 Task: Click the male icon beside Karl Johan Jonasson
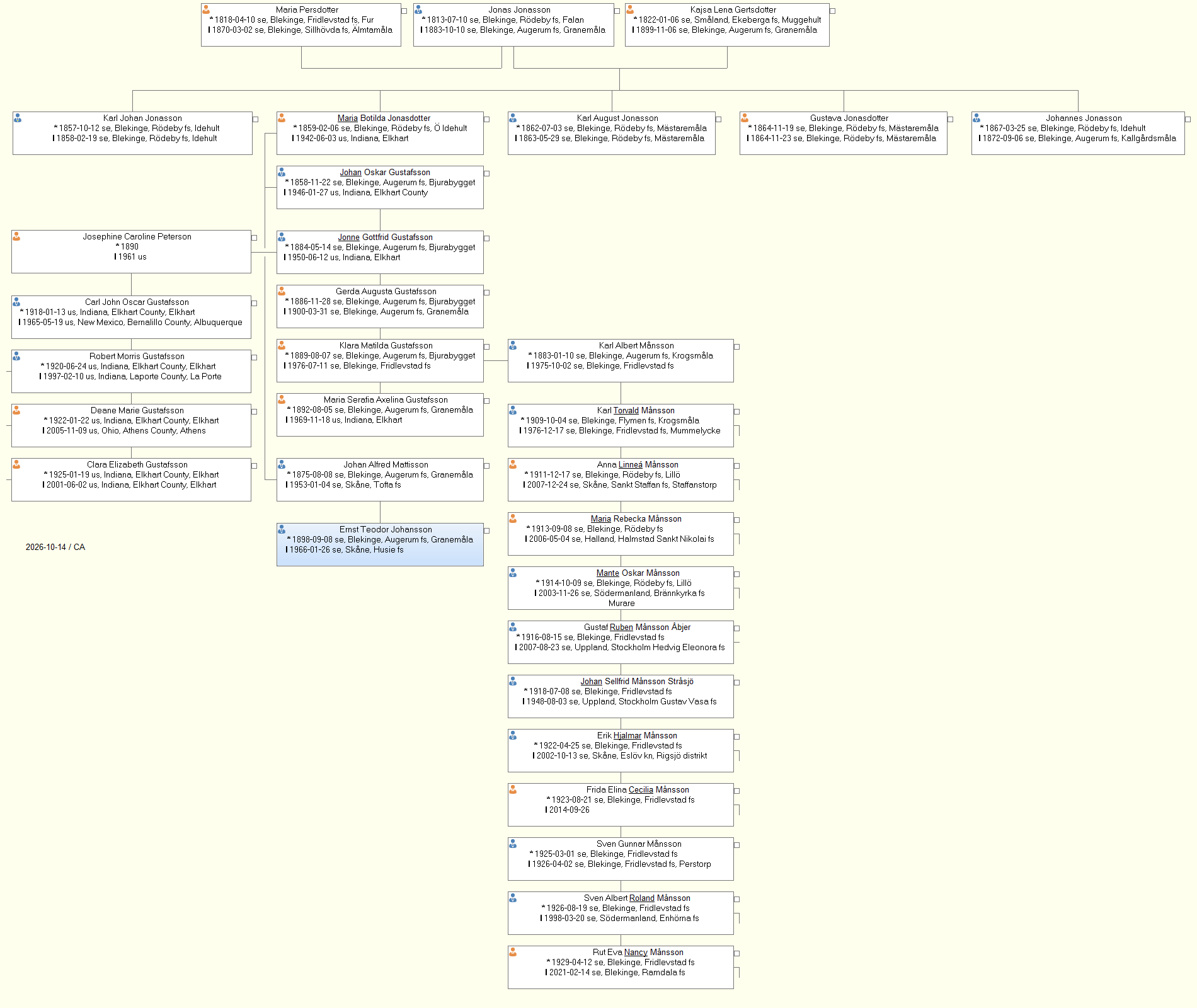coord(18,118)
